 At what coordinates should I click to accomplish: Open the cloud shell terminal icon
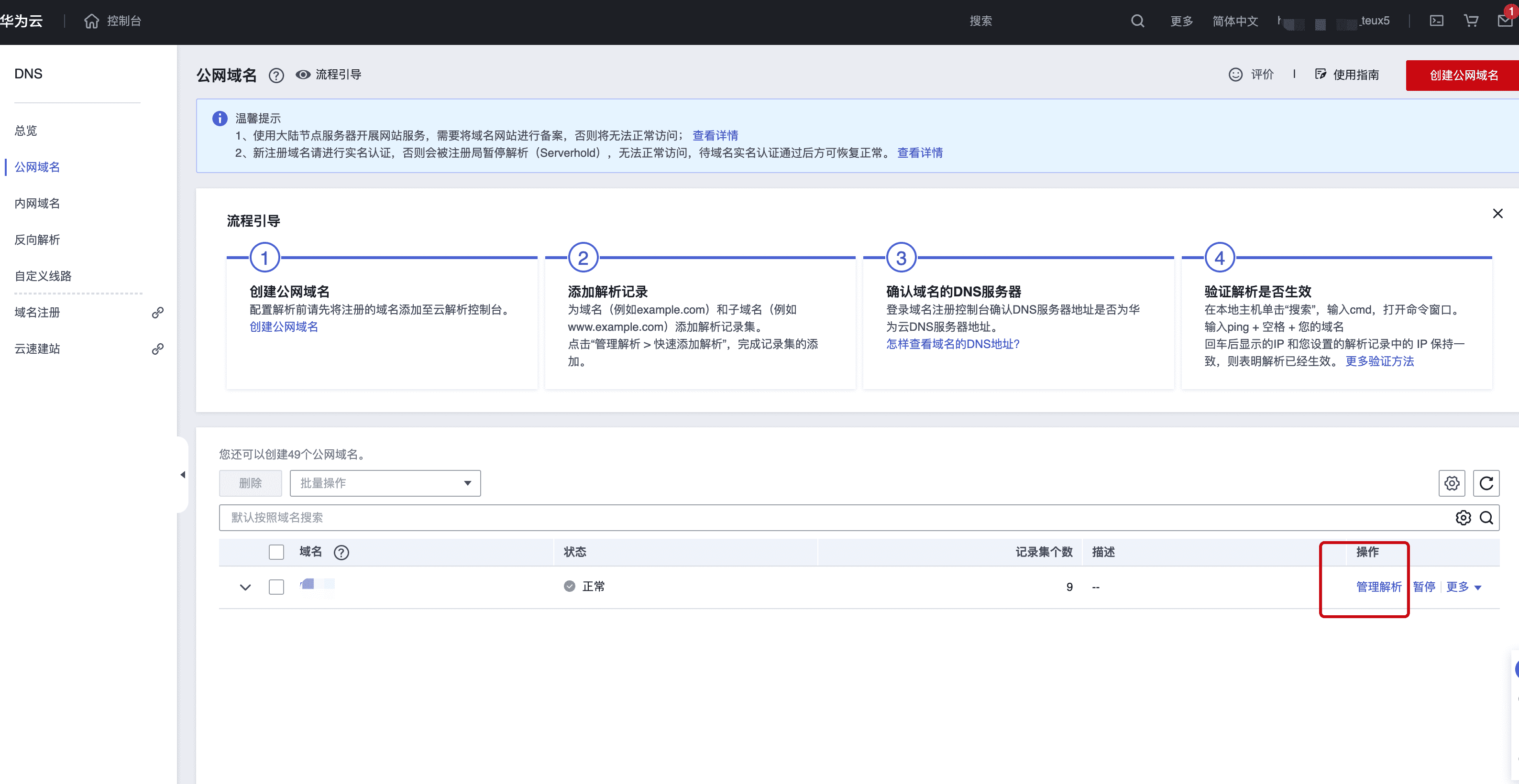pos(1436,21)
